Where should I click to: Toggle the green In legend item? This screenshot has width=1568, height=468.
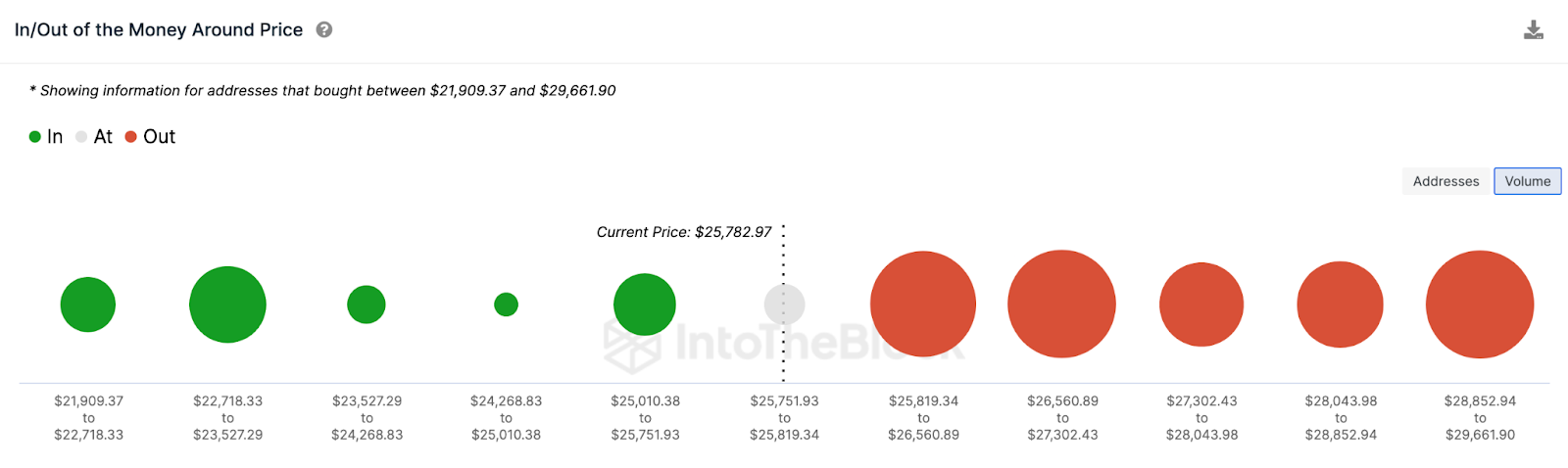click(x=46, y=137)
